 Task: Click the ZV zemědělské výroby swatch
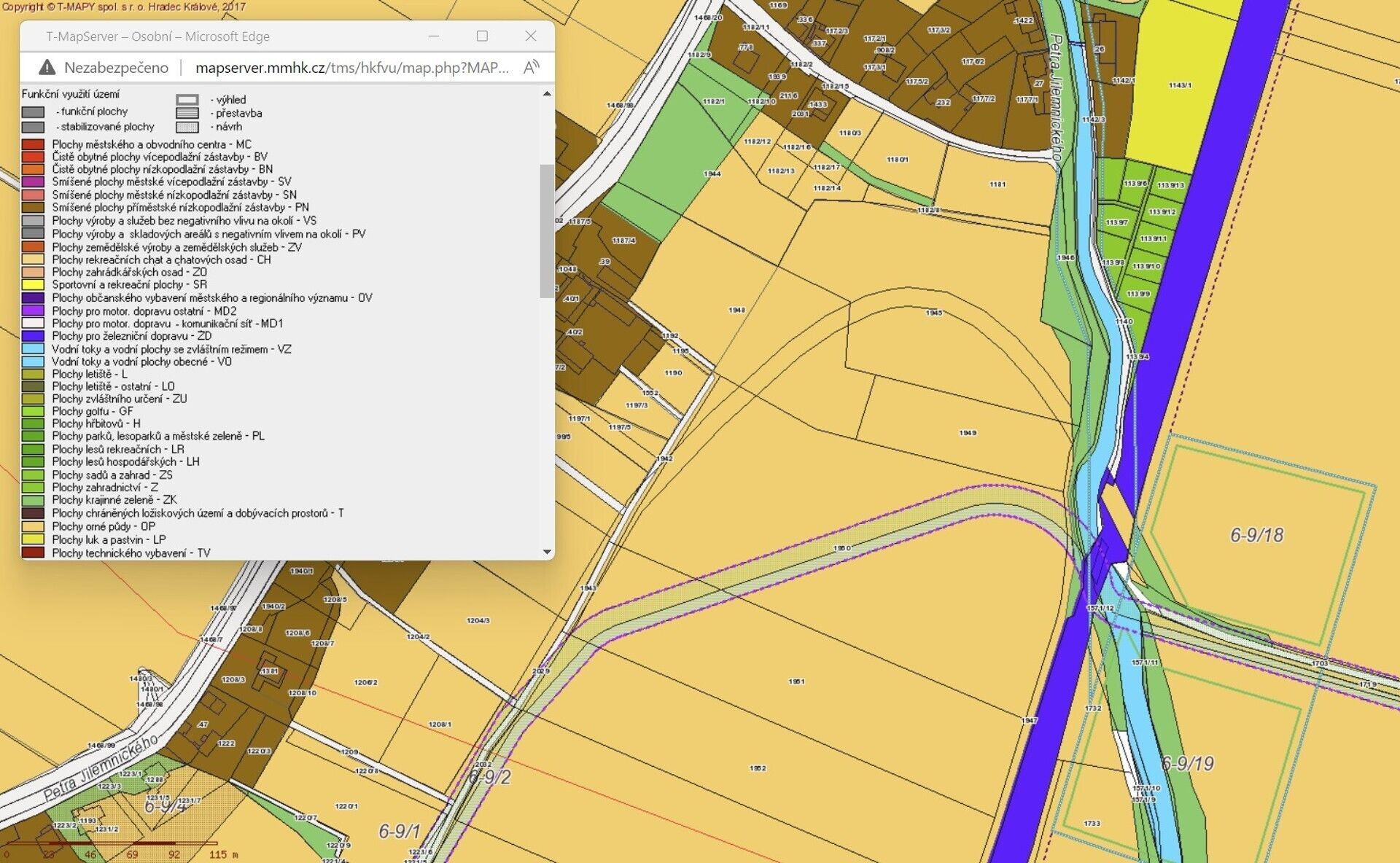33,247
